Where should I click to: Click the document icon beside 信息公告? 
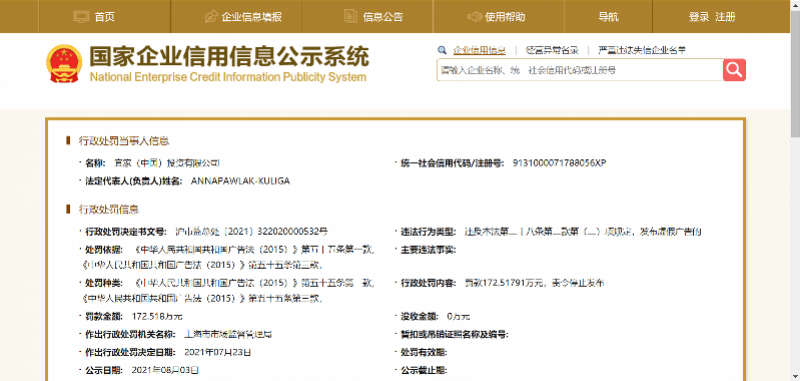[351, 16]
